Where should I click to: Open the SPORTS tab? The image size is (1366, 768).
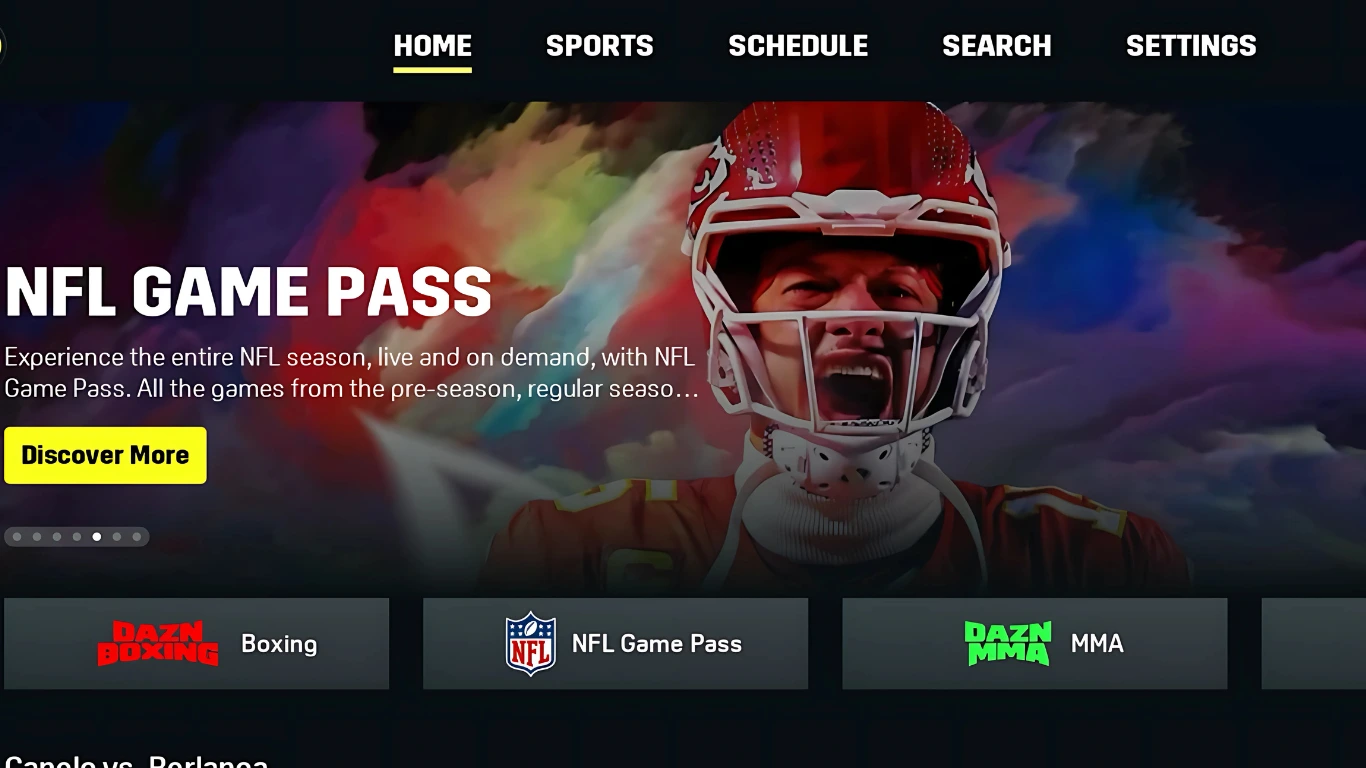pos(599,46)
